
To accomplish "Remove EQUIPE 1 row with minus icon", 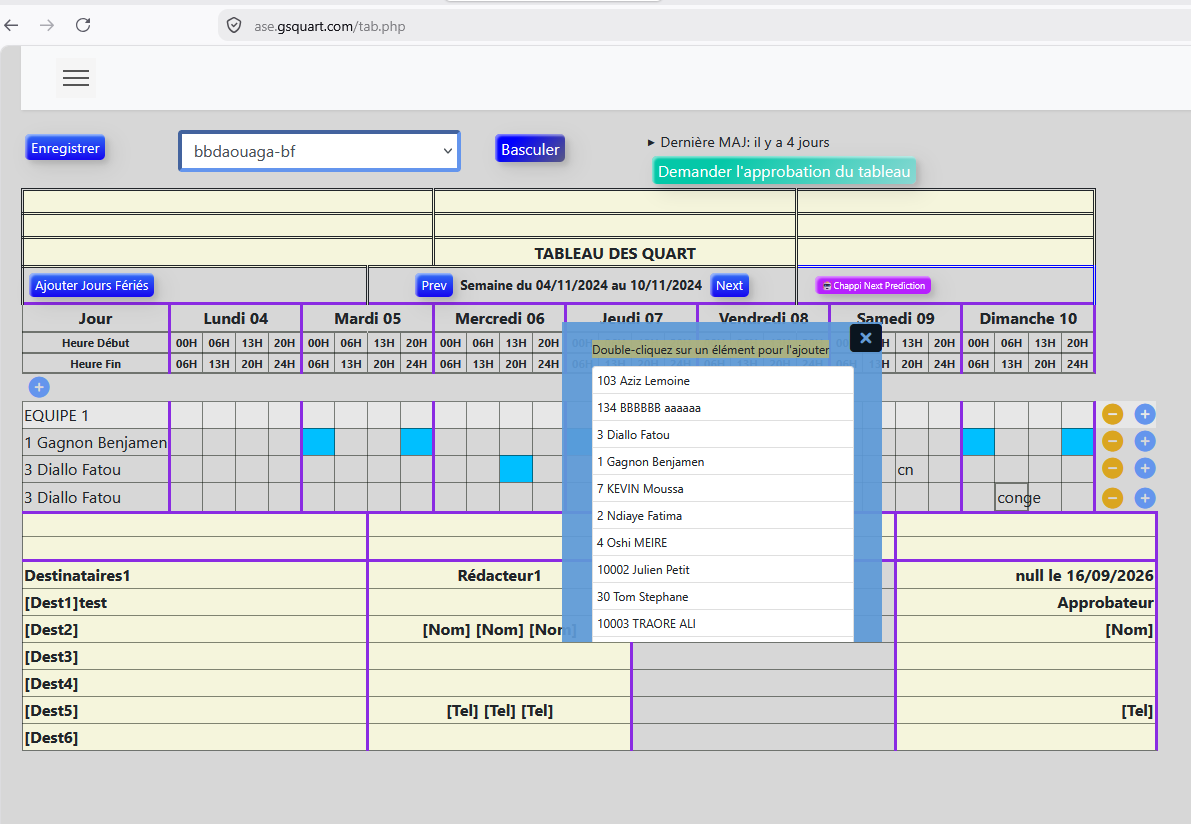I will [x=1112, y=414].
